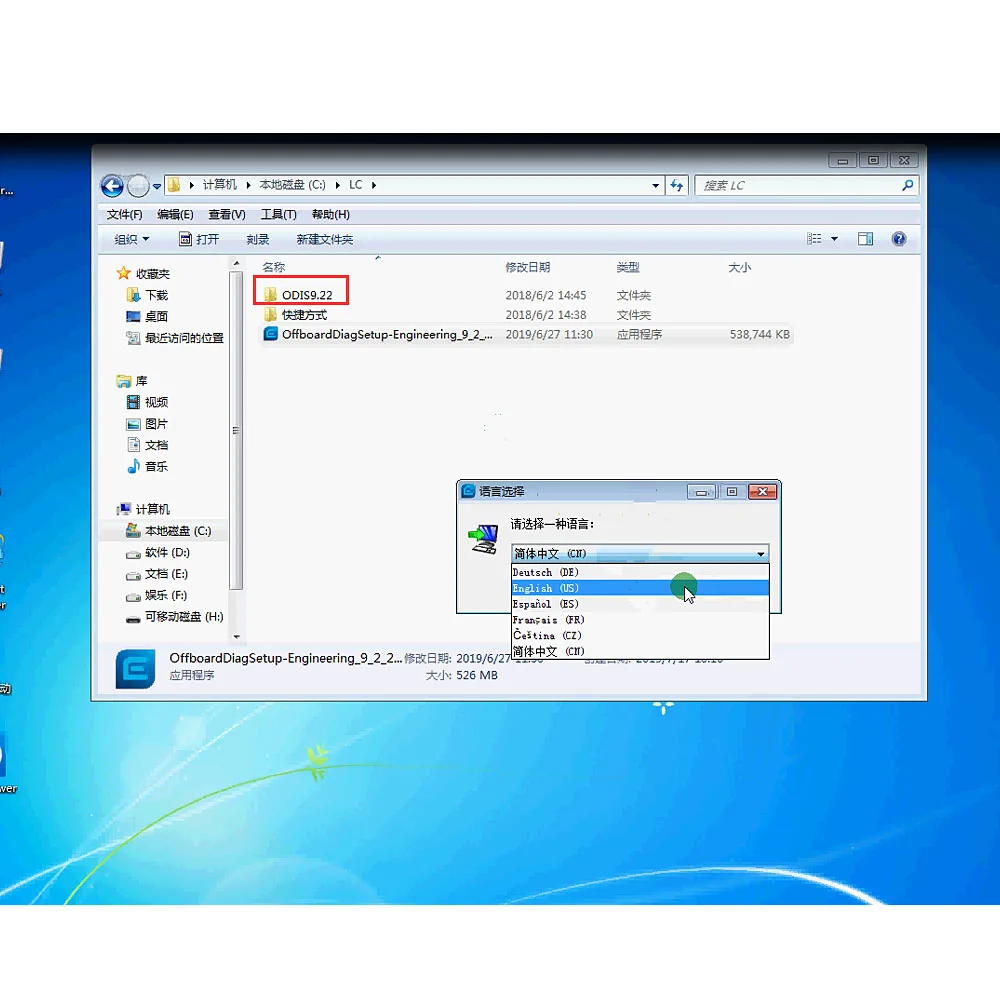Select the 快捷方式 folder
Image resolution: width=1000 pixels, height=1000 pixels.
[x=295, y=315]
